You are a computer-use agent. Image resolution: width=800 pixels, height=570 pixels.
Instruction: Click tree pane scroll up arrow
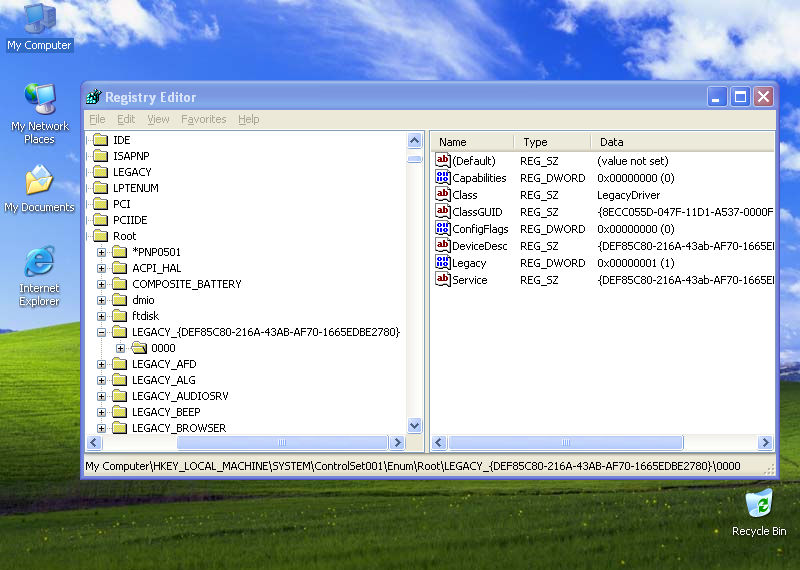click(414, 140)
